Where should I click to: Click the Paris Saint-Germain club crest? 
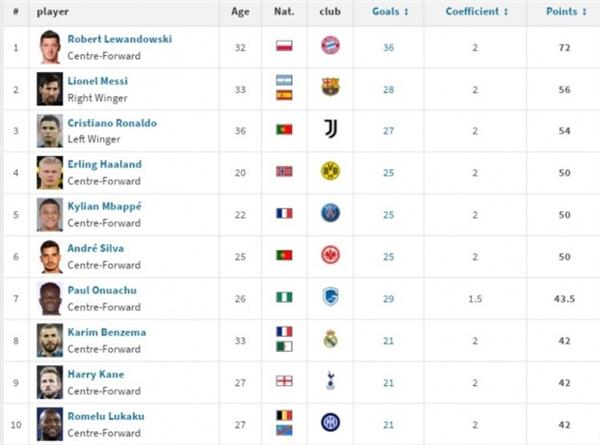[330, 213]
